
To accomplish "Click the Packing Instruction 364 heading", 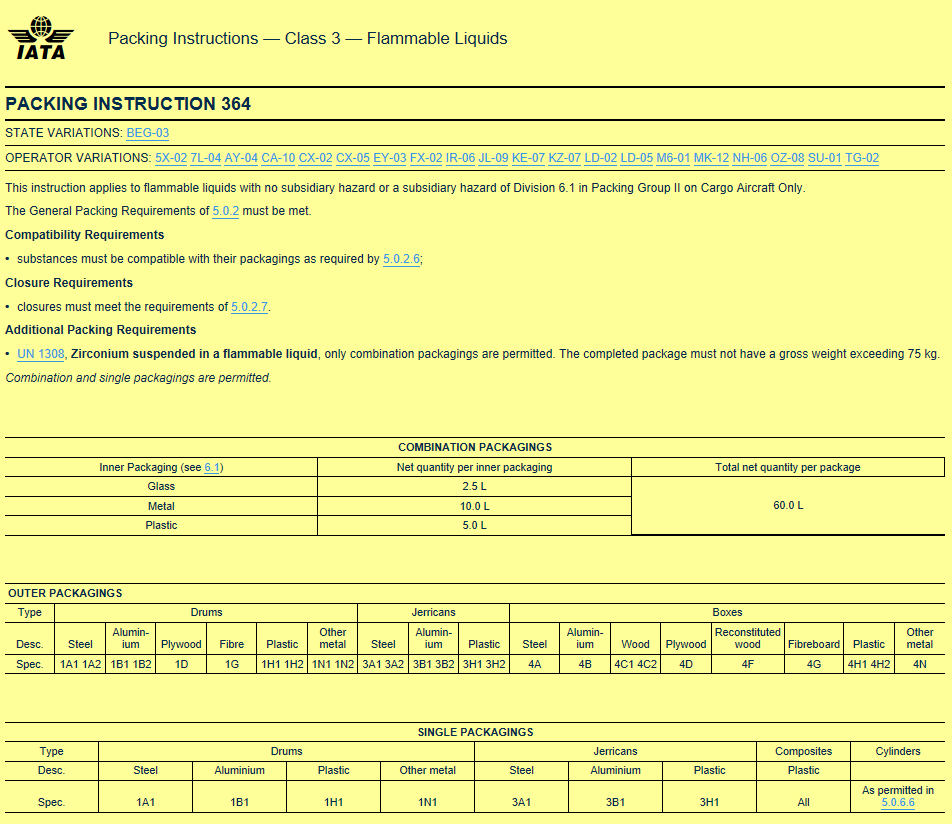I will pyautogui.click(x=128, y=103).
